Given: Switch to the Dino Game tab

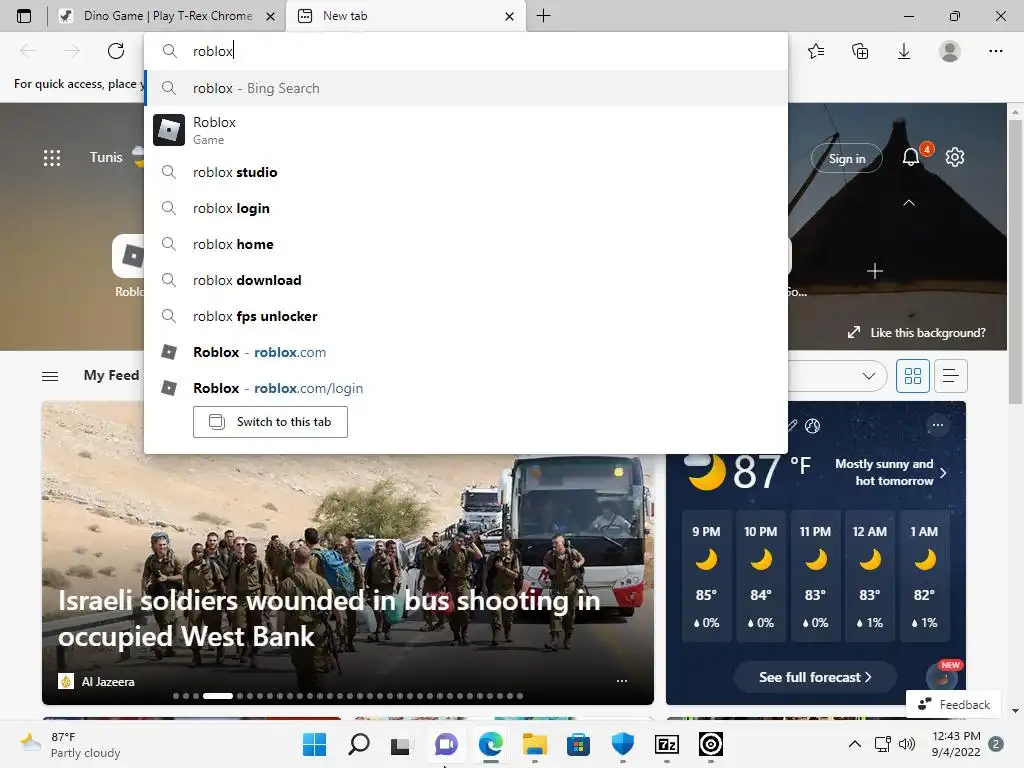Looking at the screenshot, I should [x=167, y=16].
